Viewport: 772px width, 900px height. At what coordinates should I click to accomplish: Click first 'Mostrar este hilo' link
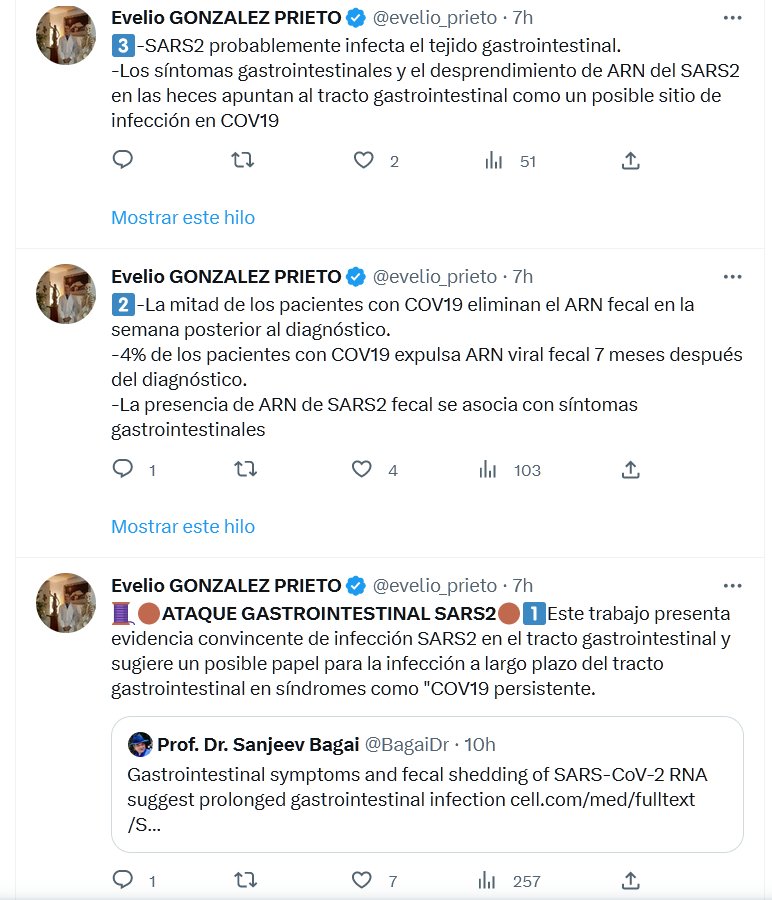click(183, 217)
